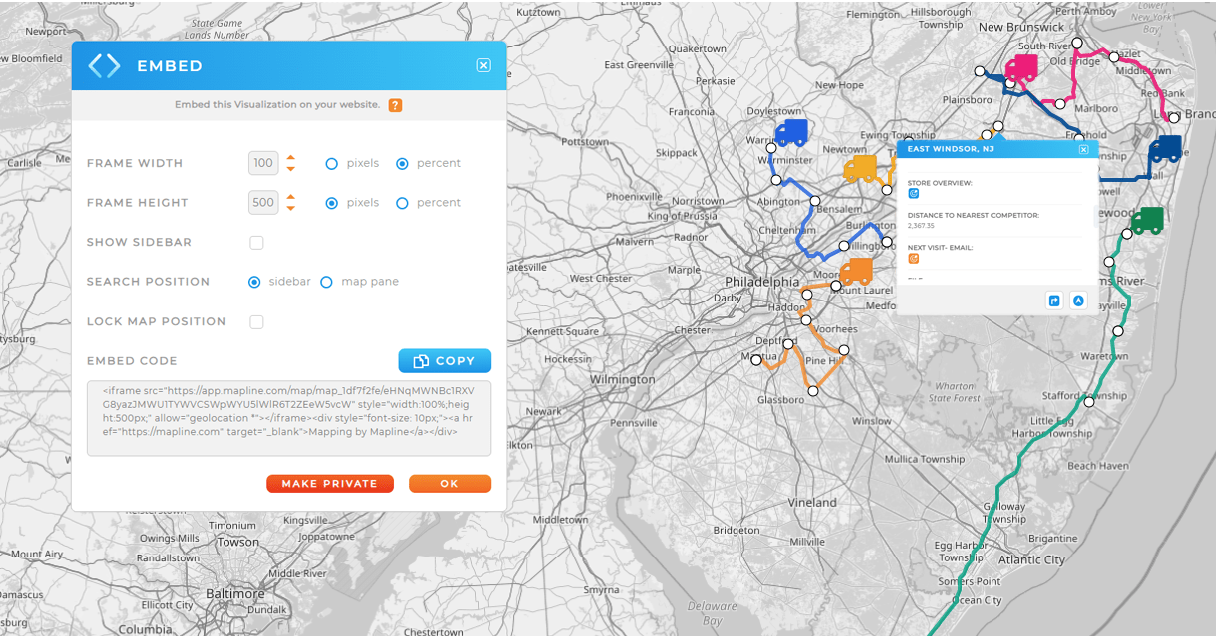
Task: Select map pane option for search position
Action: tap(326, 282)
